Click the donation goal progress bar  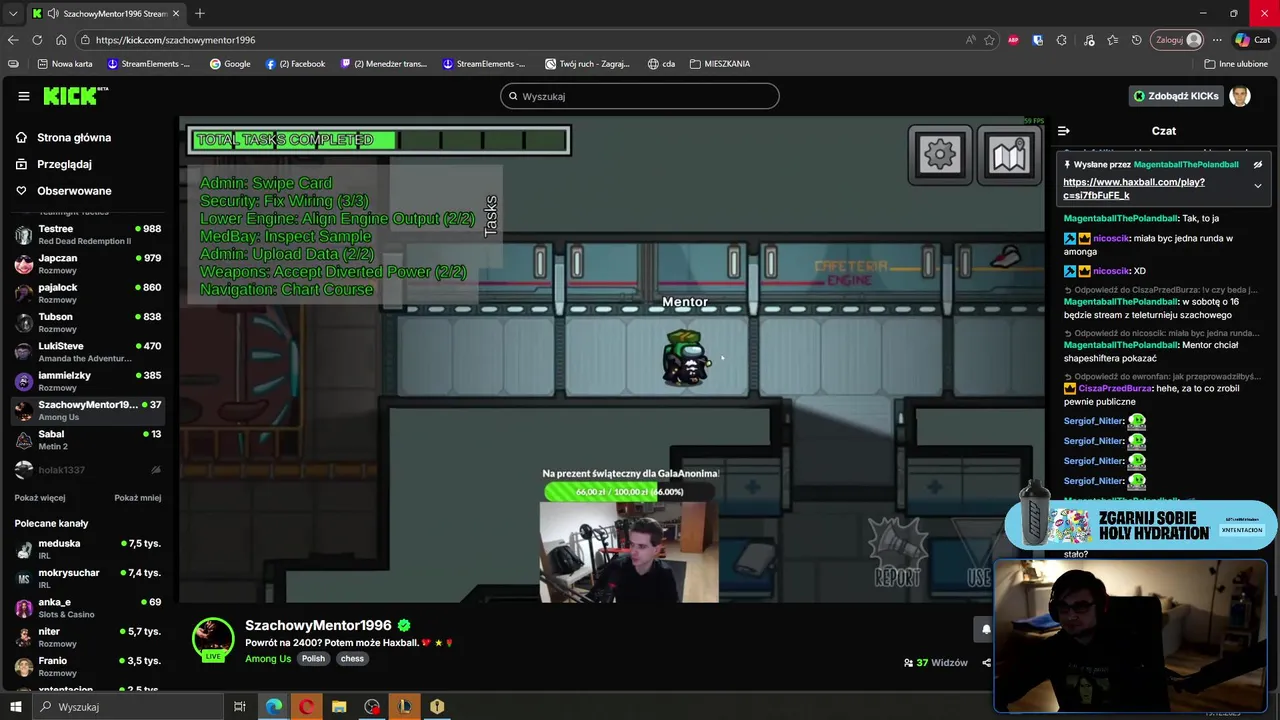click(x=629, y=492)
